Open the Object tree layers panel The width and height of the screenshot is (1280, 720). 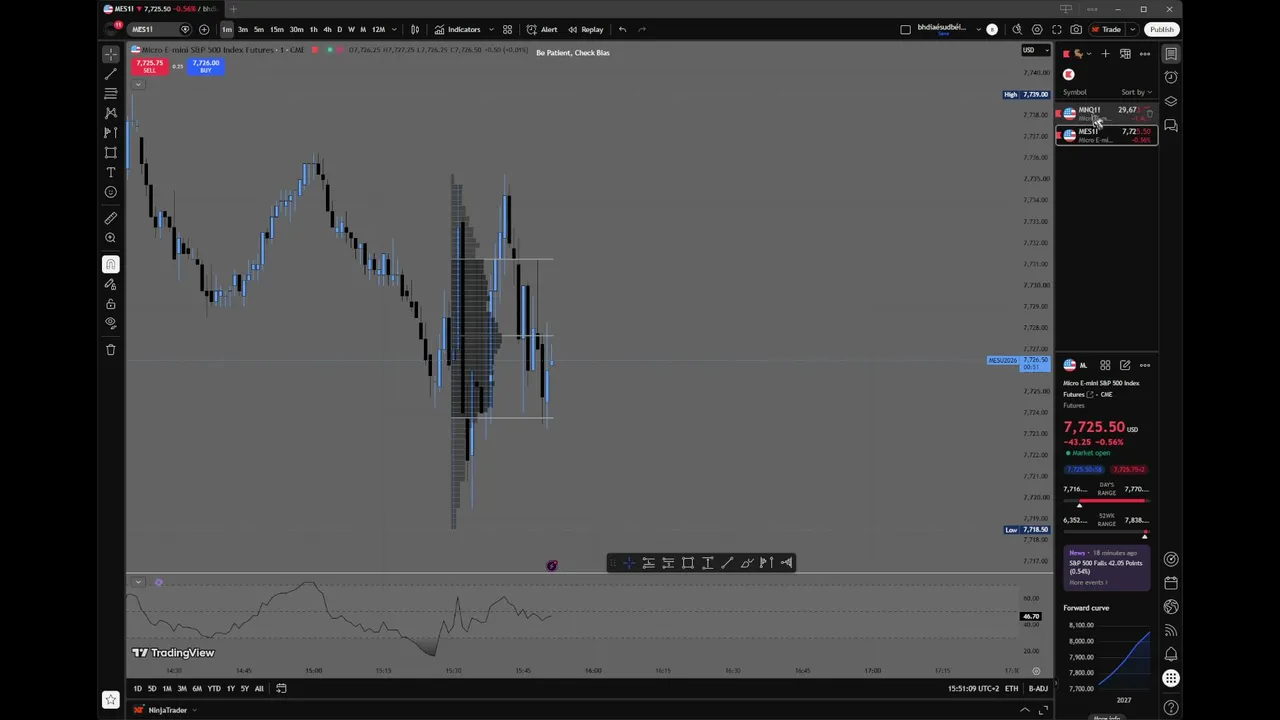click(x=1171, y=101)
